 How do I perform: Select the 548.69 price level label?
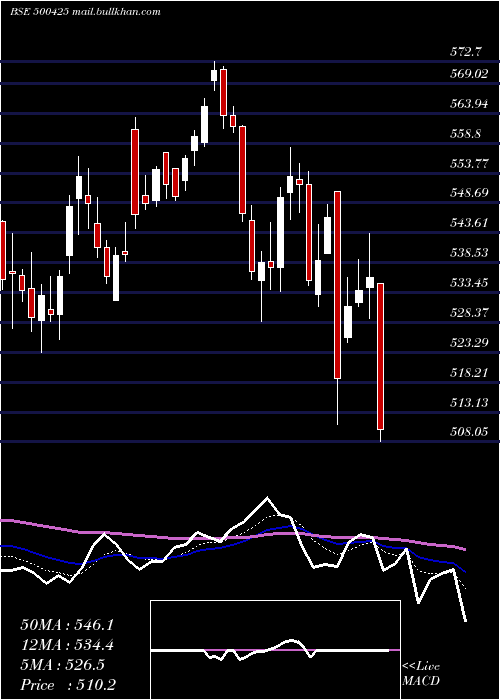point(469,193)
